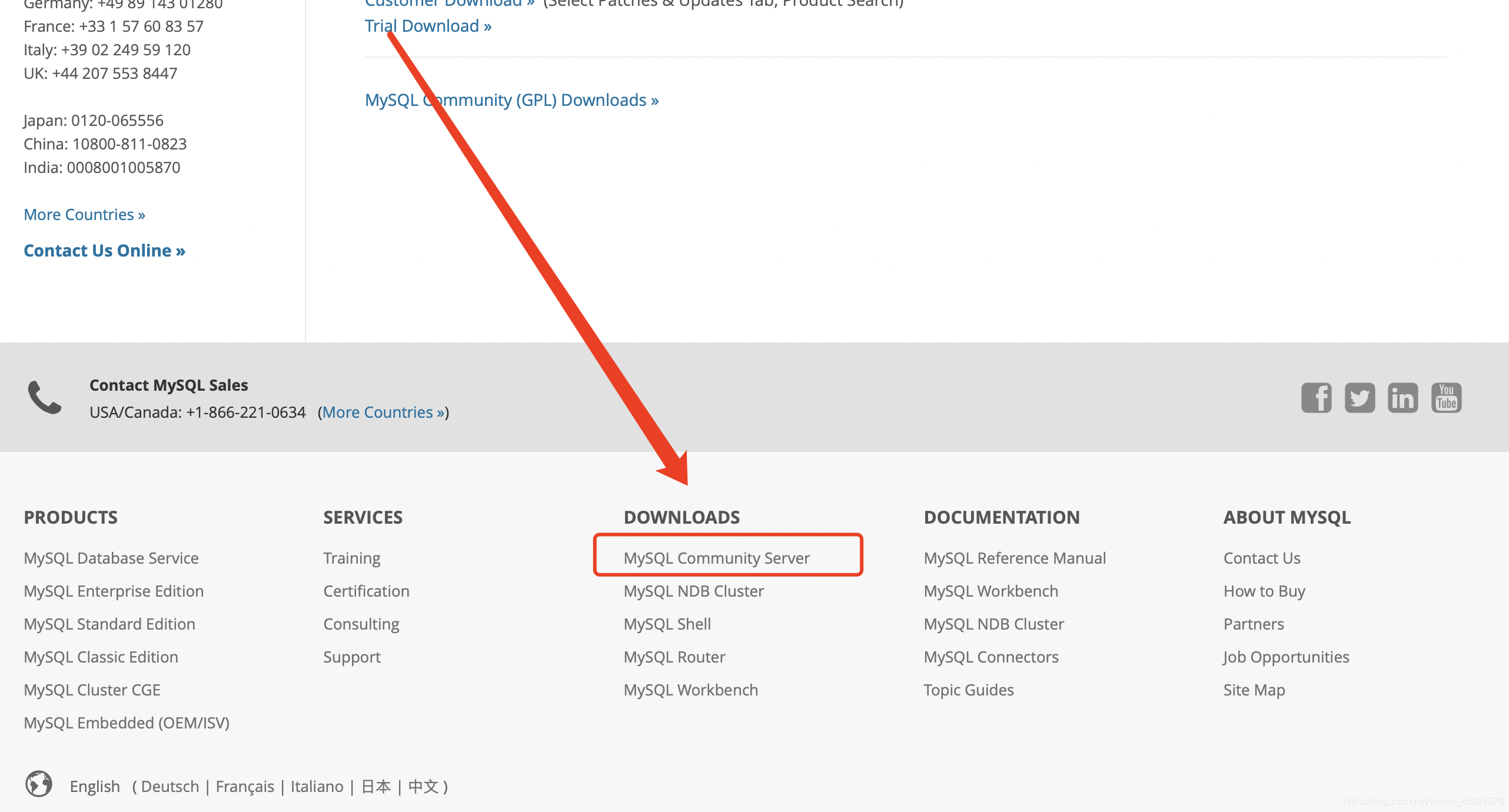Click the Contact MySQL Sales heading
Viewport: 1509px width, 812px height.
click(x=168, y=385)
